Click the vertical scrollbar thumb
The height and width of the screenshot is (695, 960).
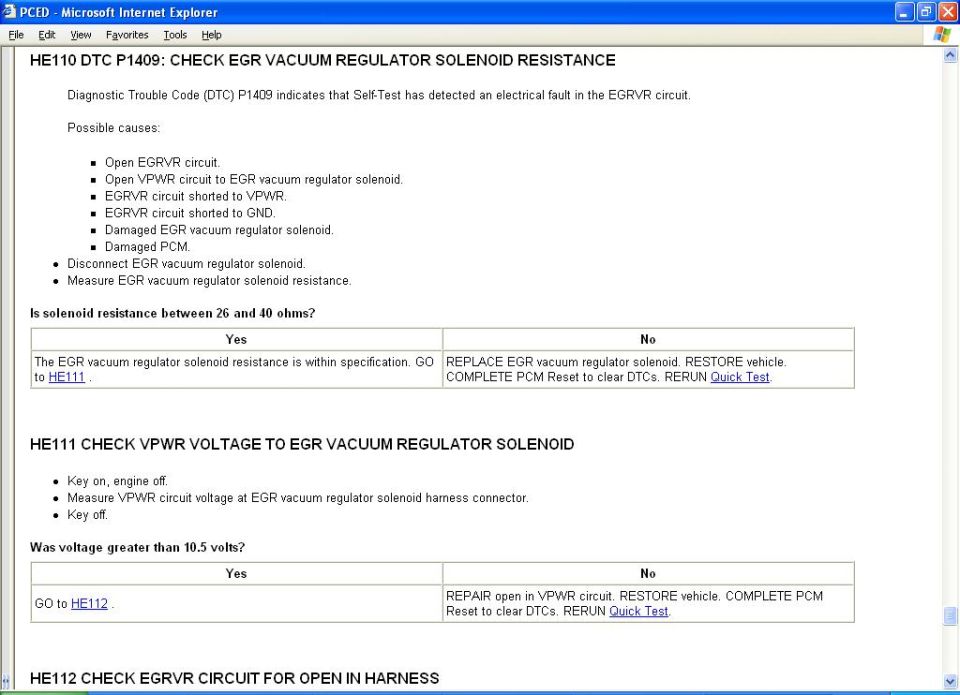click(950, 616)
